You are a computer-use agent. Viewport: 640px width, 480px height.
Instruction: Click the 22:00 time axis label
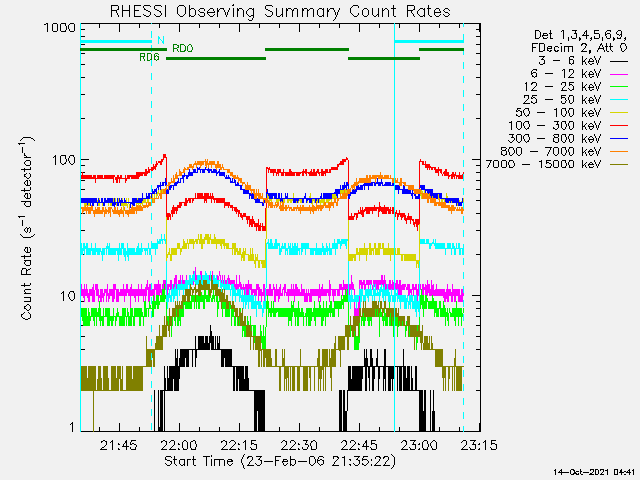(x=179, y=445)
